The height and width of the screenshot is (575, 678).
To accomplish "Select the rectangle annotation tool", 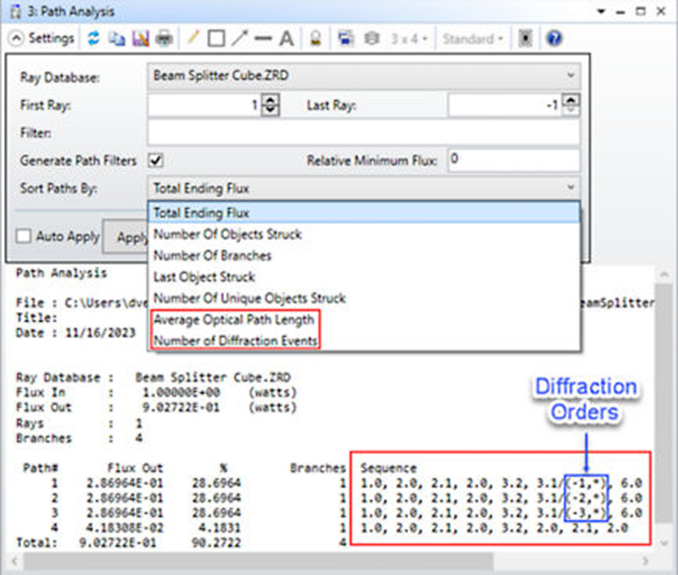I will [x=216, y=38].
